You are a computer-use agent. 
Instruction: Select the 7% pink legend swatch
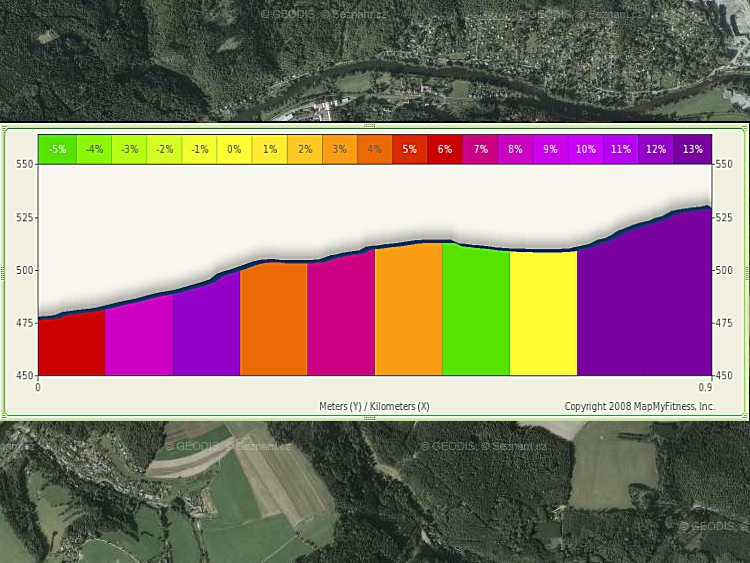(x=481, y=149)
